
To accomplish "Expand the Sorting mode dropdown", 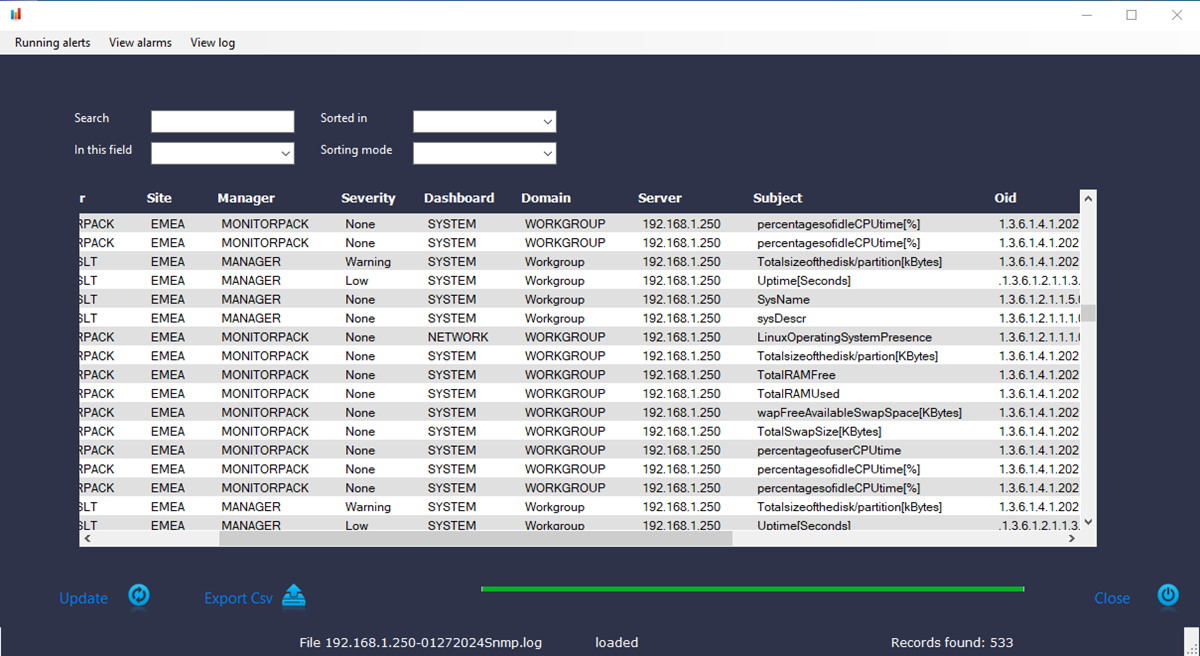I will pyautogui.click(x=484, y=154).
